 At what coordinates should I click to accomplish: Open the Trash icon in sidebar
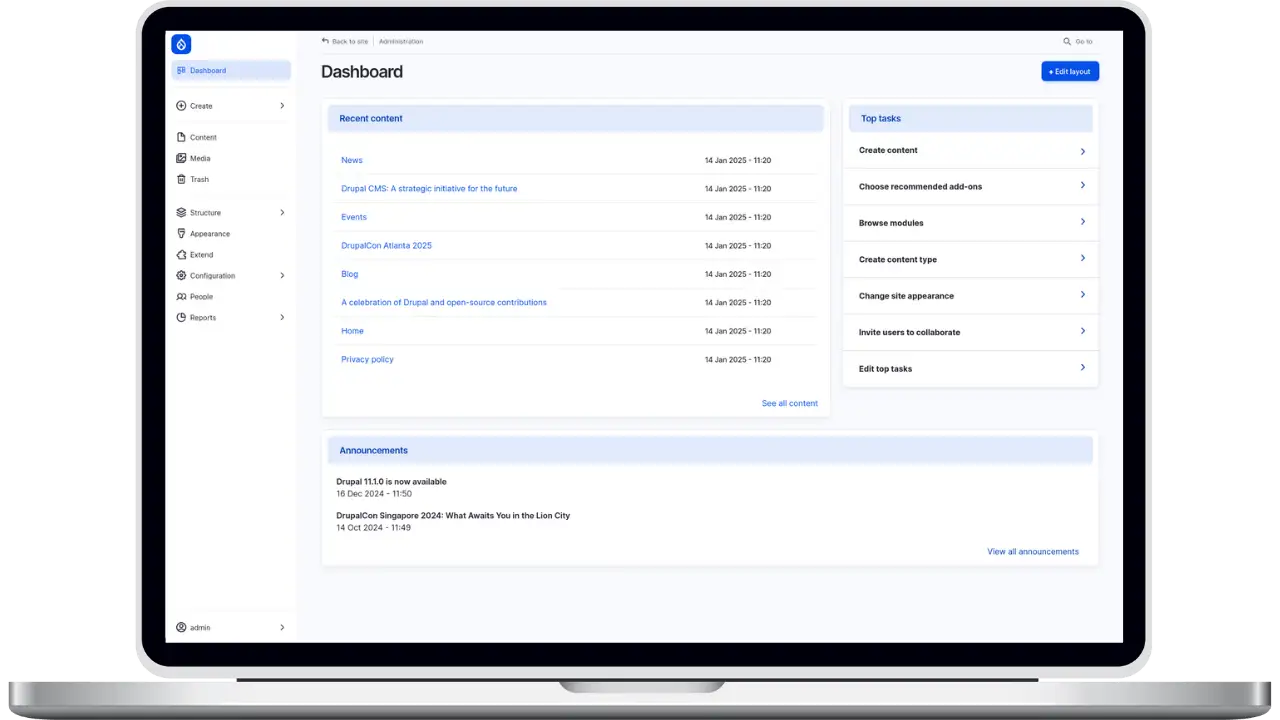click(181, 179)
